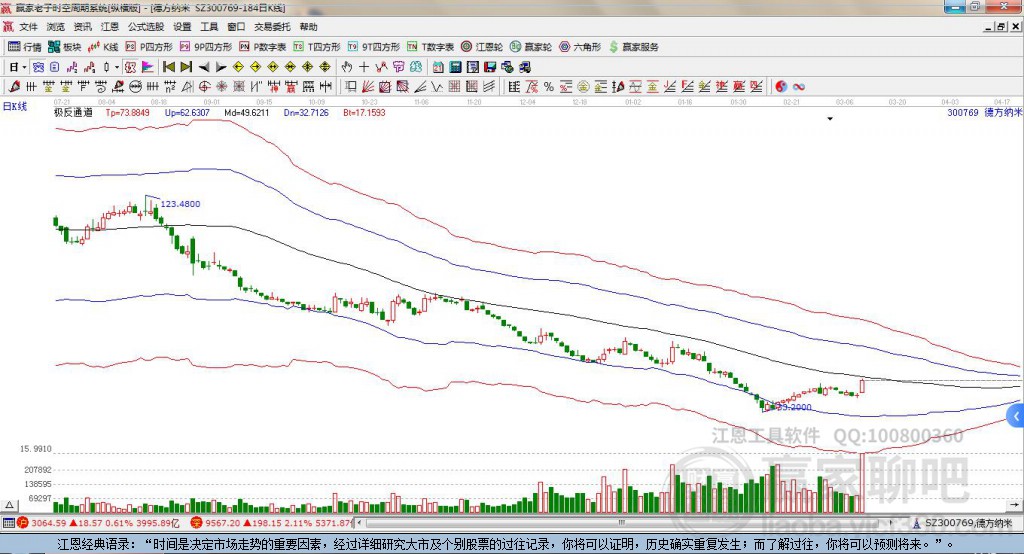Open the 江恩 menu
The height and width of the screenshot is (554, 1024).
(x=110, y=27)
